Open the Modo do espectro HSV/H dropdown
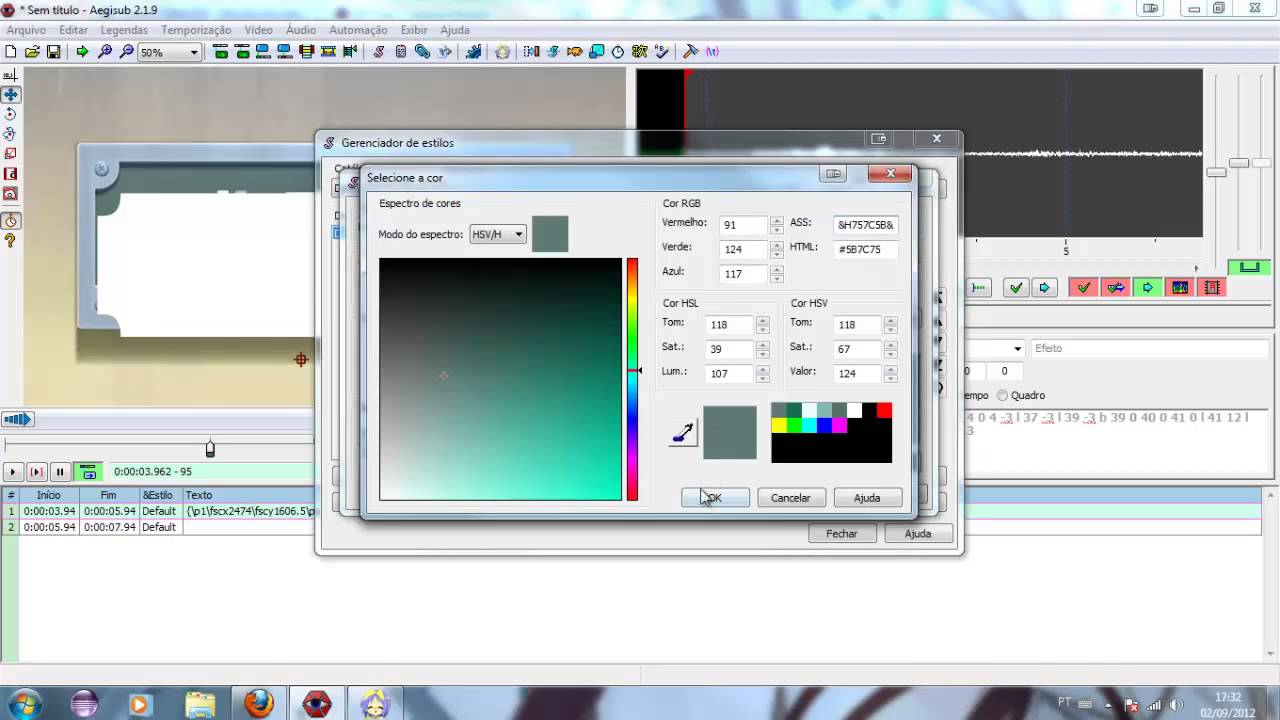Viewport: 1280px width, 720px height. [x=498, y=234]
